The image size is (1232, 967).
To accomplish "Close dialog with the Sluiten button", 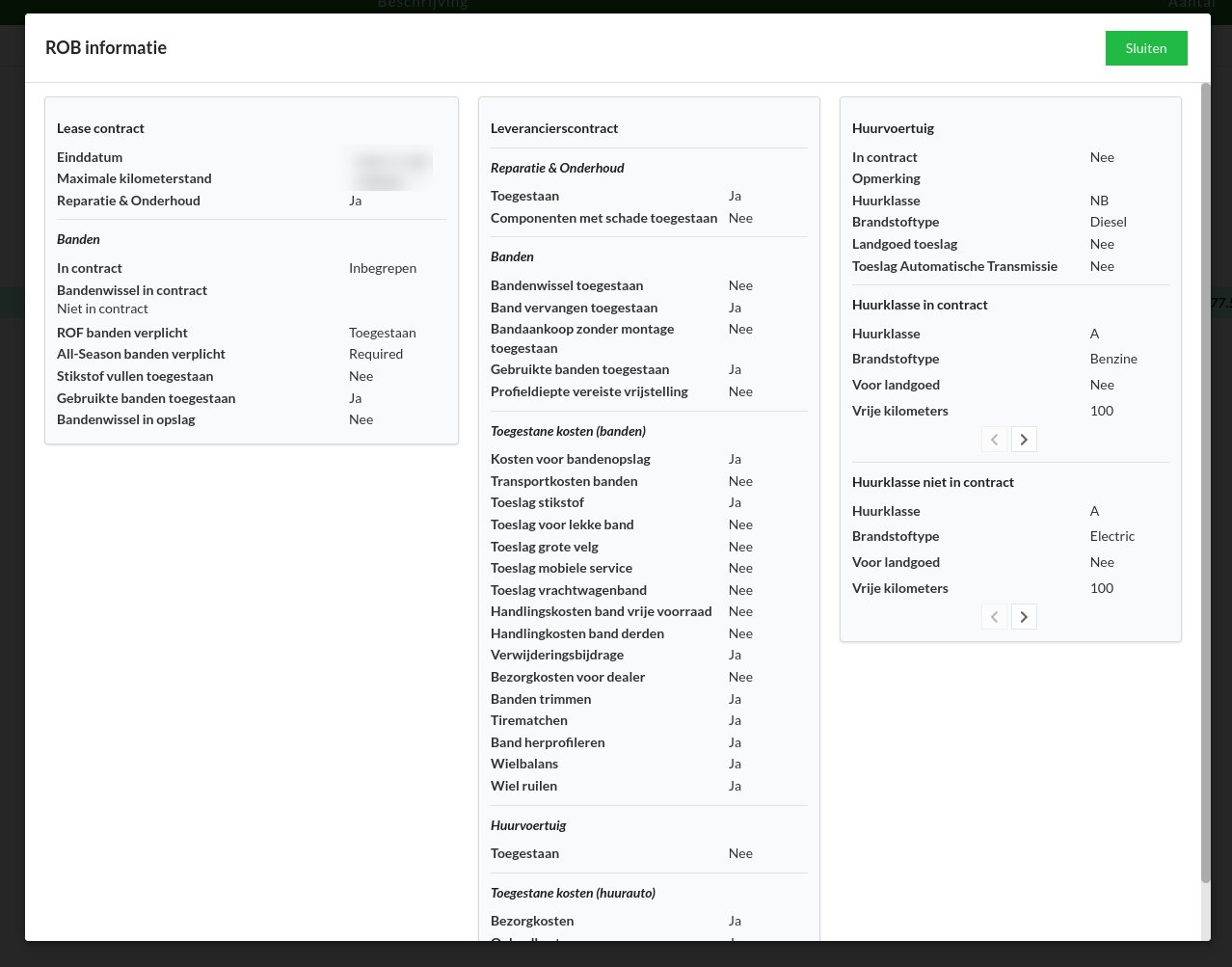I will tap(1146, 48).
